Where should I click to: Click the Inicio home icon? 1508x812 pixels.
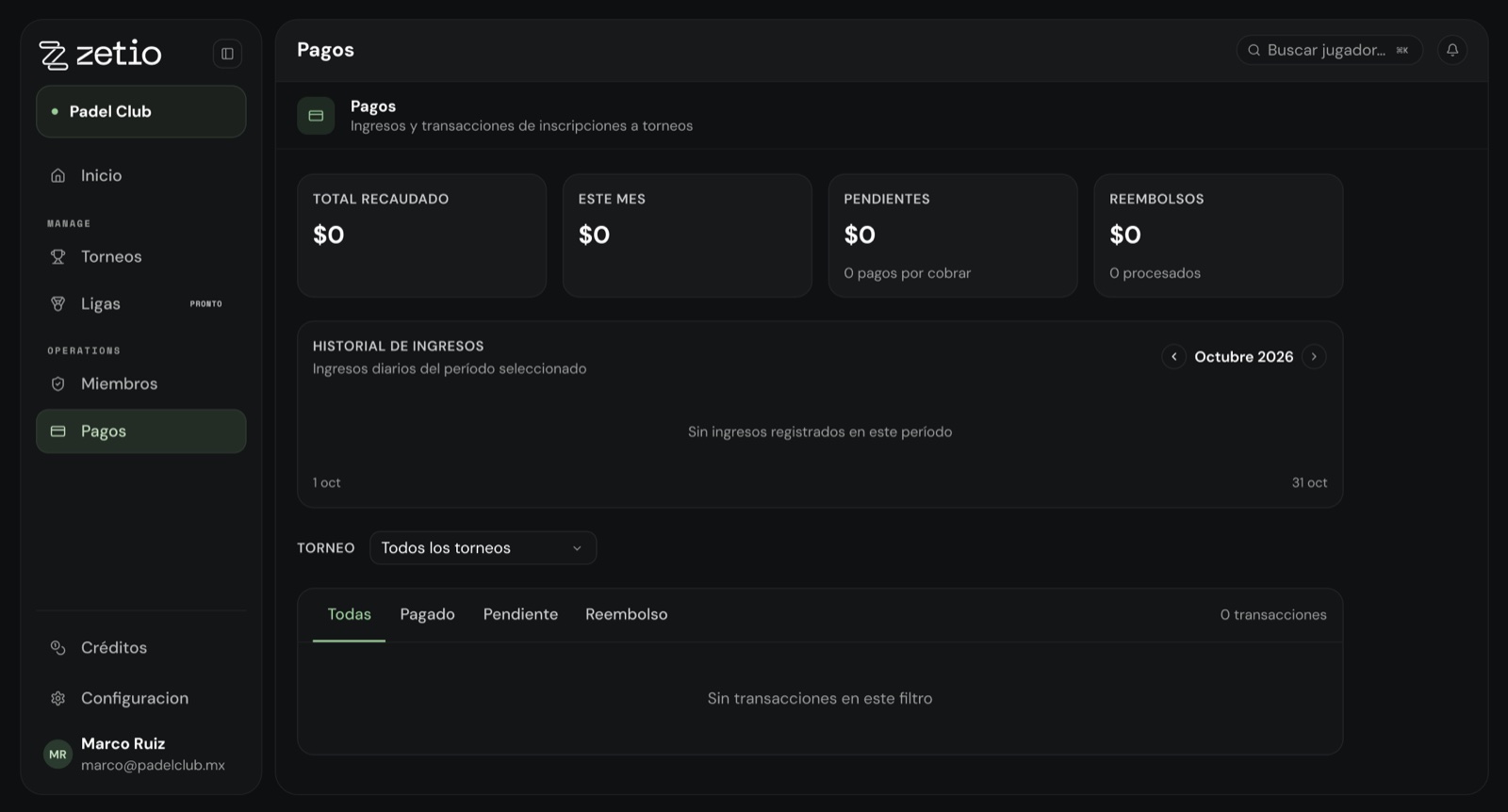point(58,176)
